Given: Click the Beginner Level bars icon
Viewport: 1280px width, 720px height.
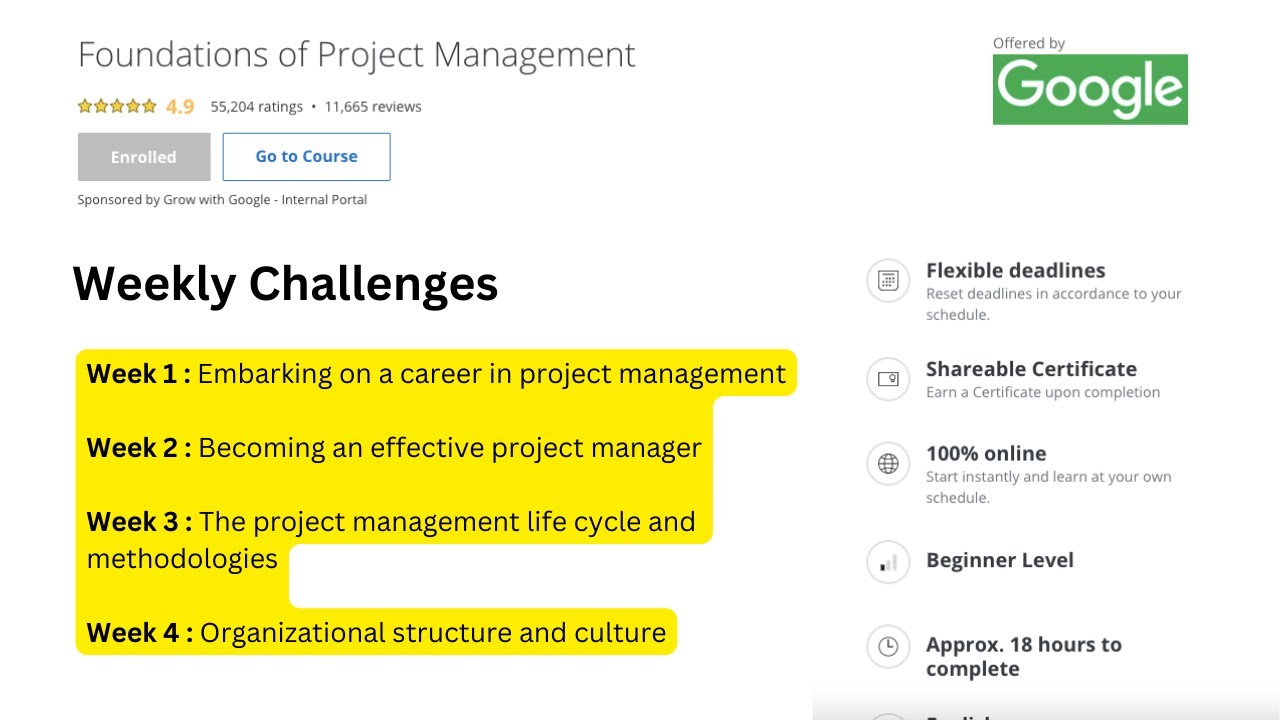Looking at the screenshot, I should [x=888, y=563].
